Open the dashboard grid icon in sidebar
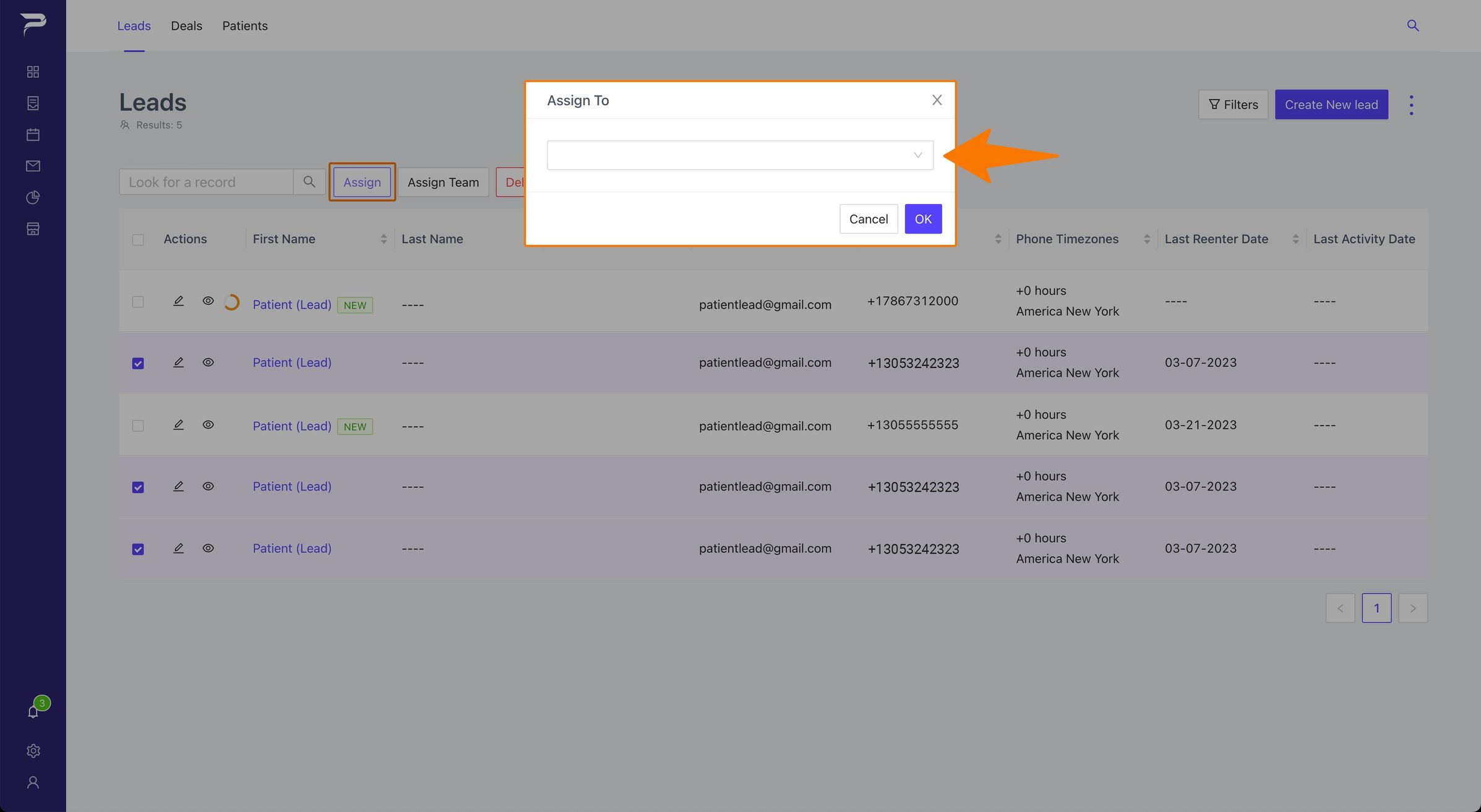Viewport: 1481px width, 812px height. coord(33,72)
